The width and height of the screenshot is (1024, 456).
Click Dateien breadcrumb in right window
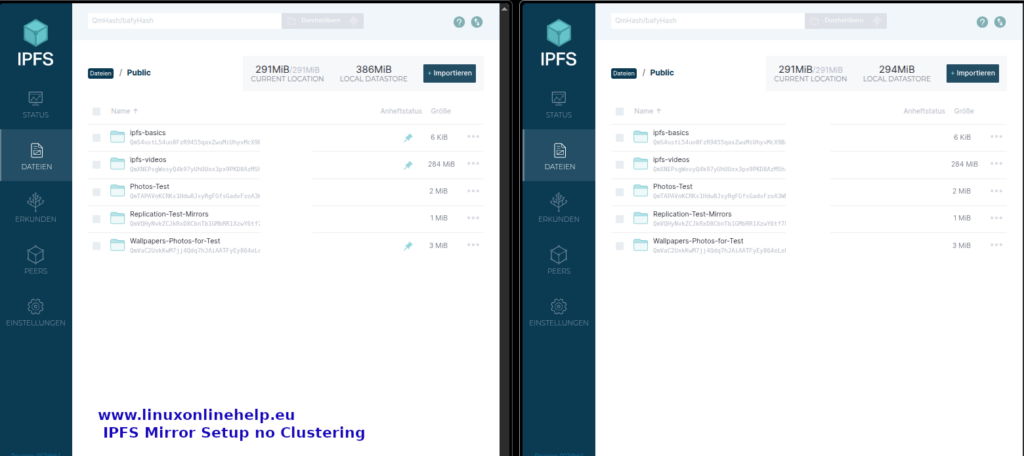coord(624,73)
